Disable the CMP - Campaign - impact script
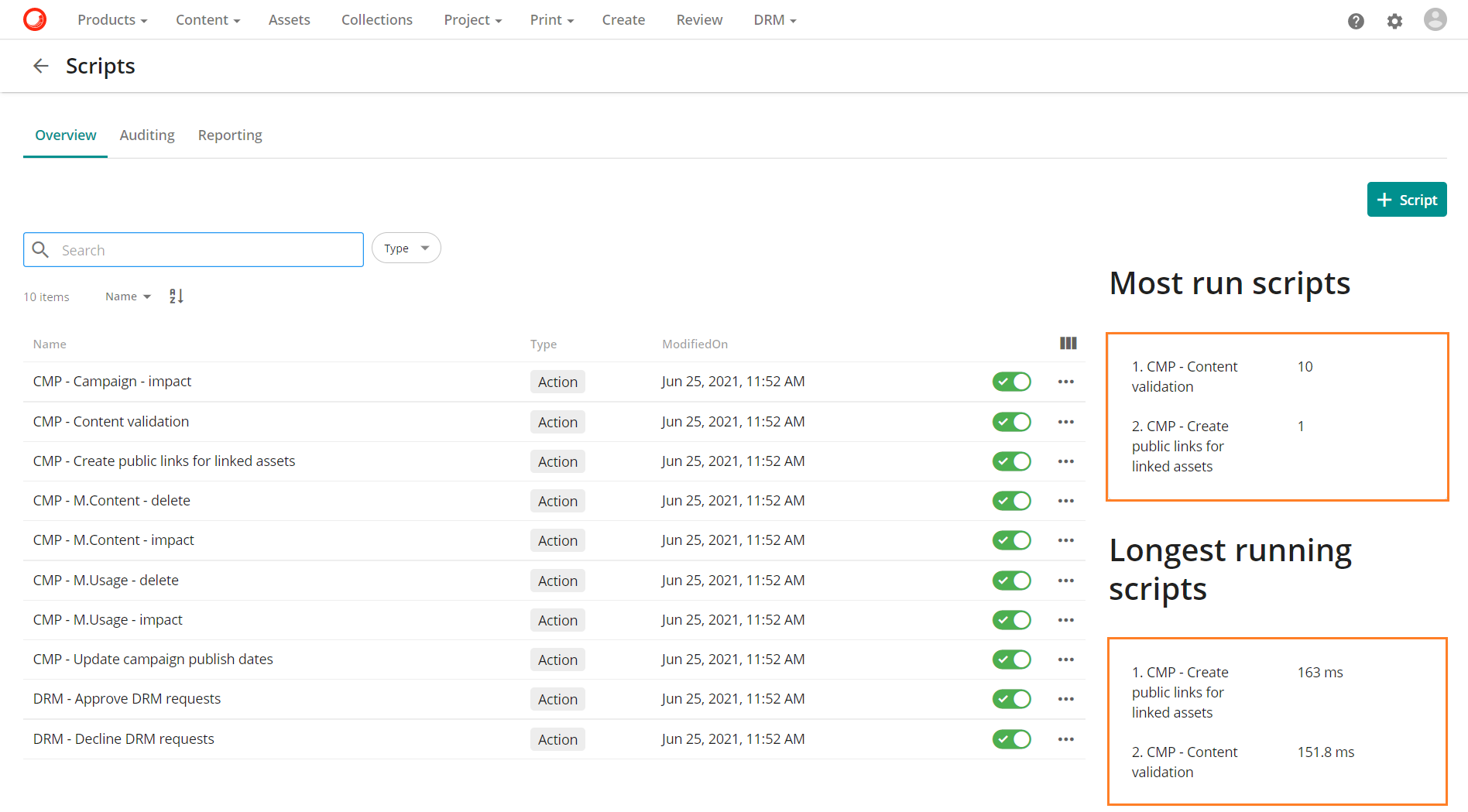1468x812 pixels. point(1012,382)
